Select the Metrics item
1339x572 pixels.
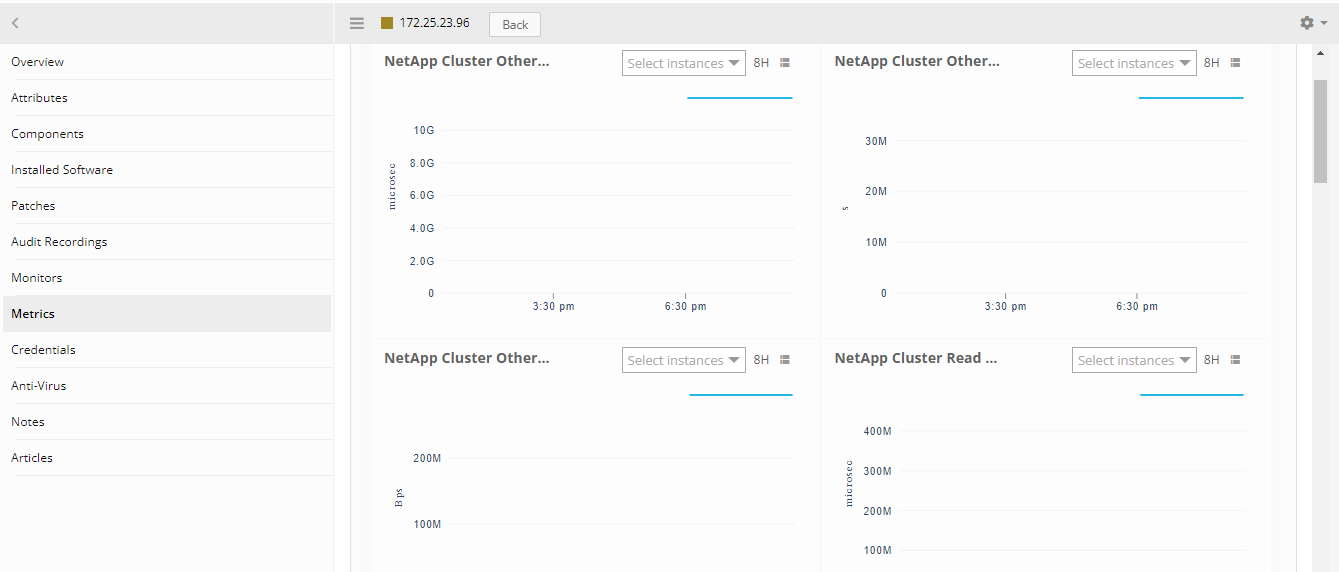click(x=167, y=314)
